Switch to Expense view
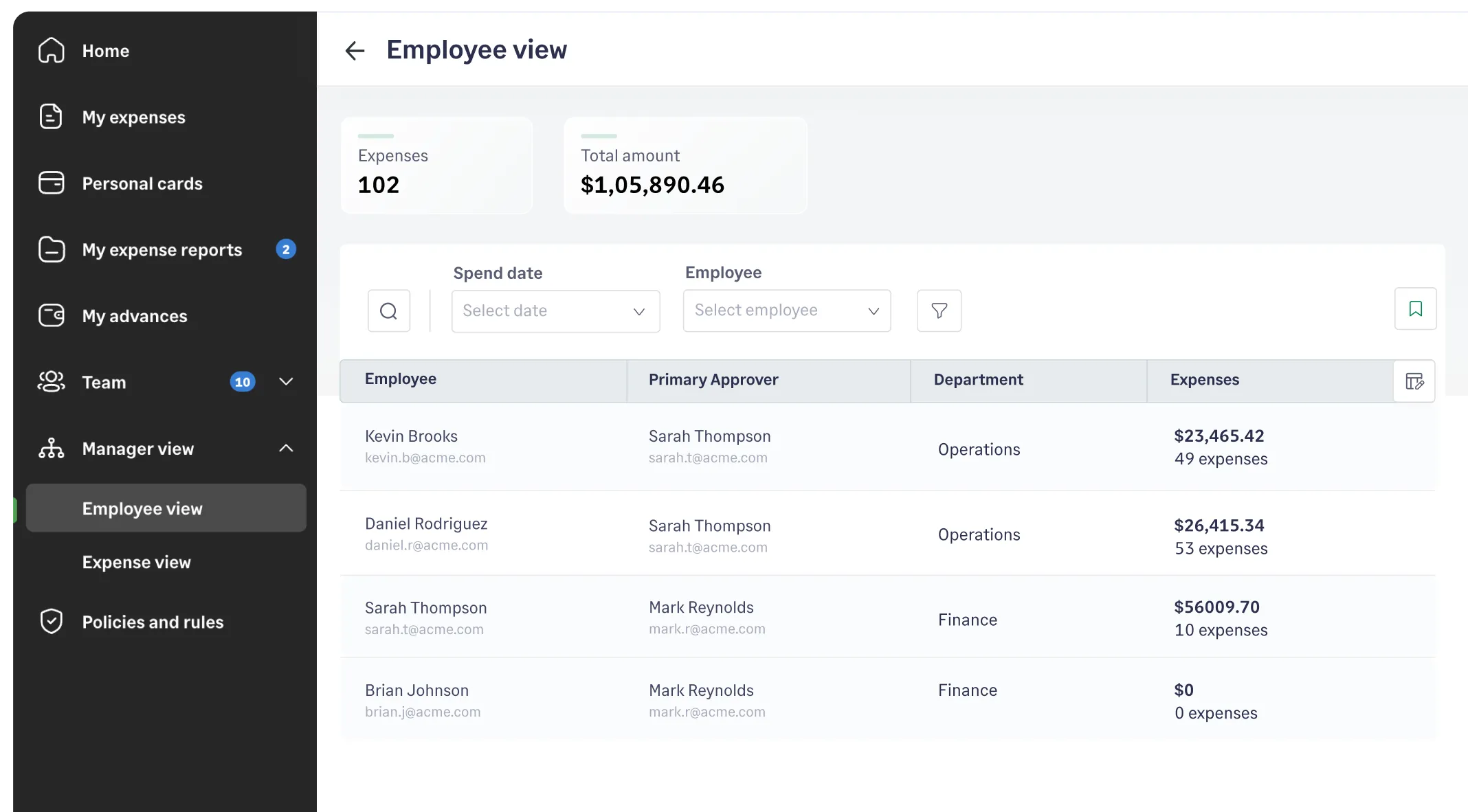1468x812 pixels. [x=137, y=562]
